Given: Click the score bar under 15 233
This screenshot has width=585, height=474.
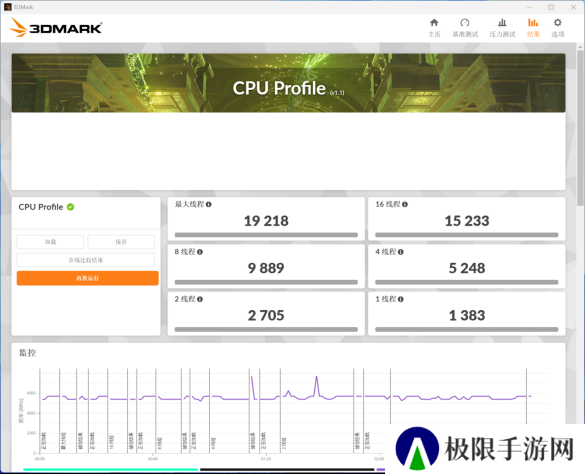Looking at the screenshot, I should coord(467,235).
